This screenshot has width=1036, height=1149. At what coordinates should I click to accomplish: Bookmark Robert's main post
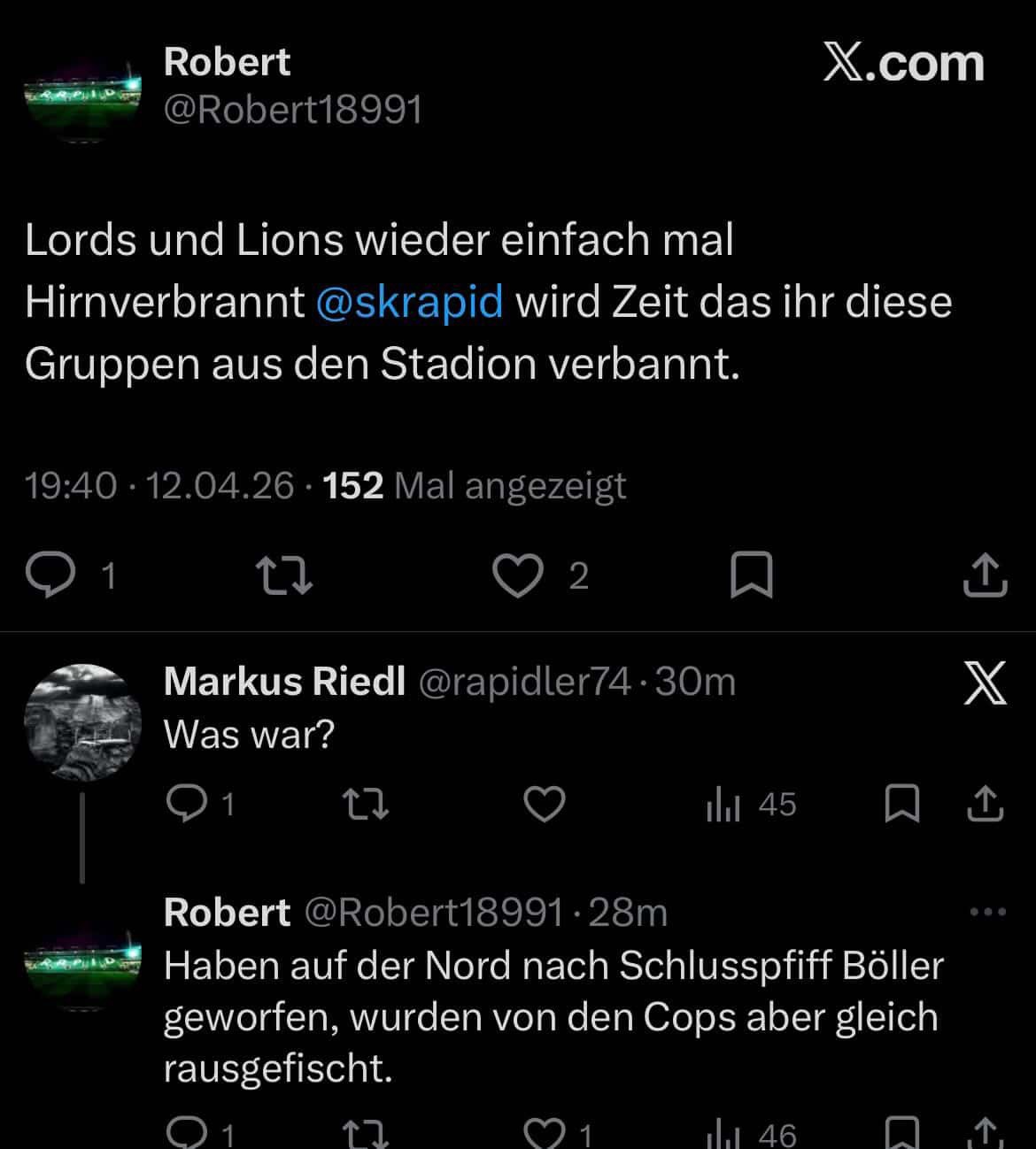pyautogui.click(x=751, y=575)
